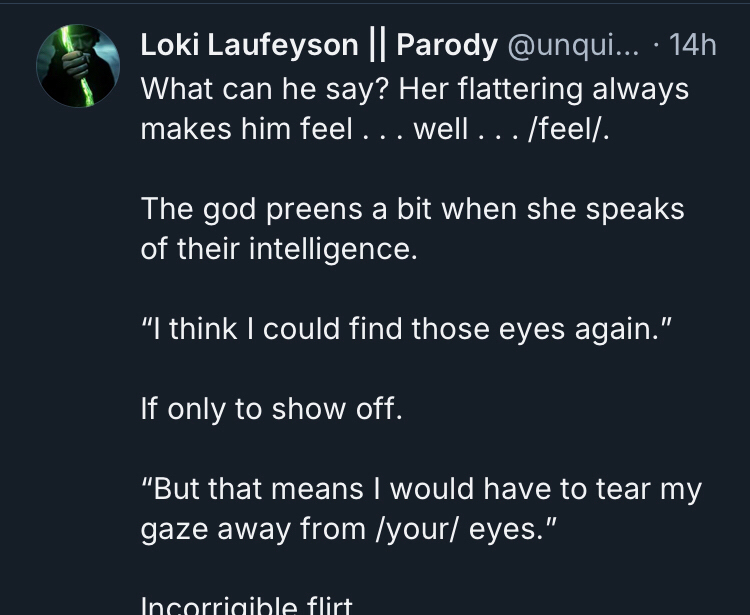Image resolution: width=750 pixels, height=615 pixels.
Task: Click the partially visible "Incorrigible flirt" line
Action: pos(246,605)
